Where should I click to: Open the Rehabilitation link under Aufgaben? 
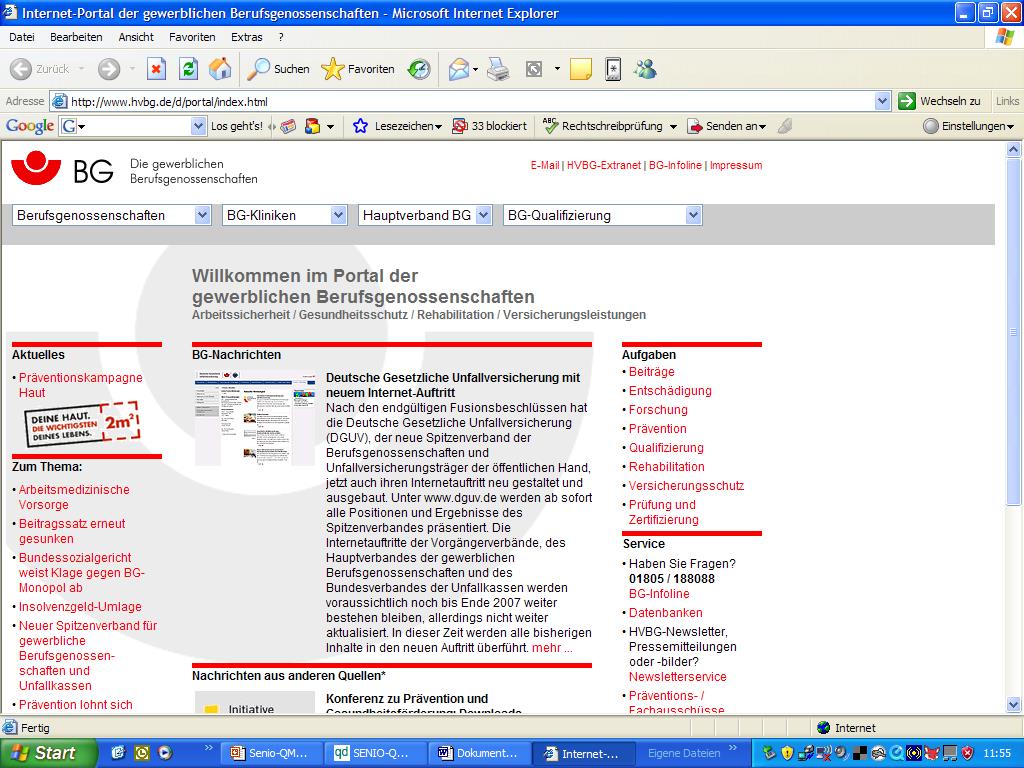(667, 467)
